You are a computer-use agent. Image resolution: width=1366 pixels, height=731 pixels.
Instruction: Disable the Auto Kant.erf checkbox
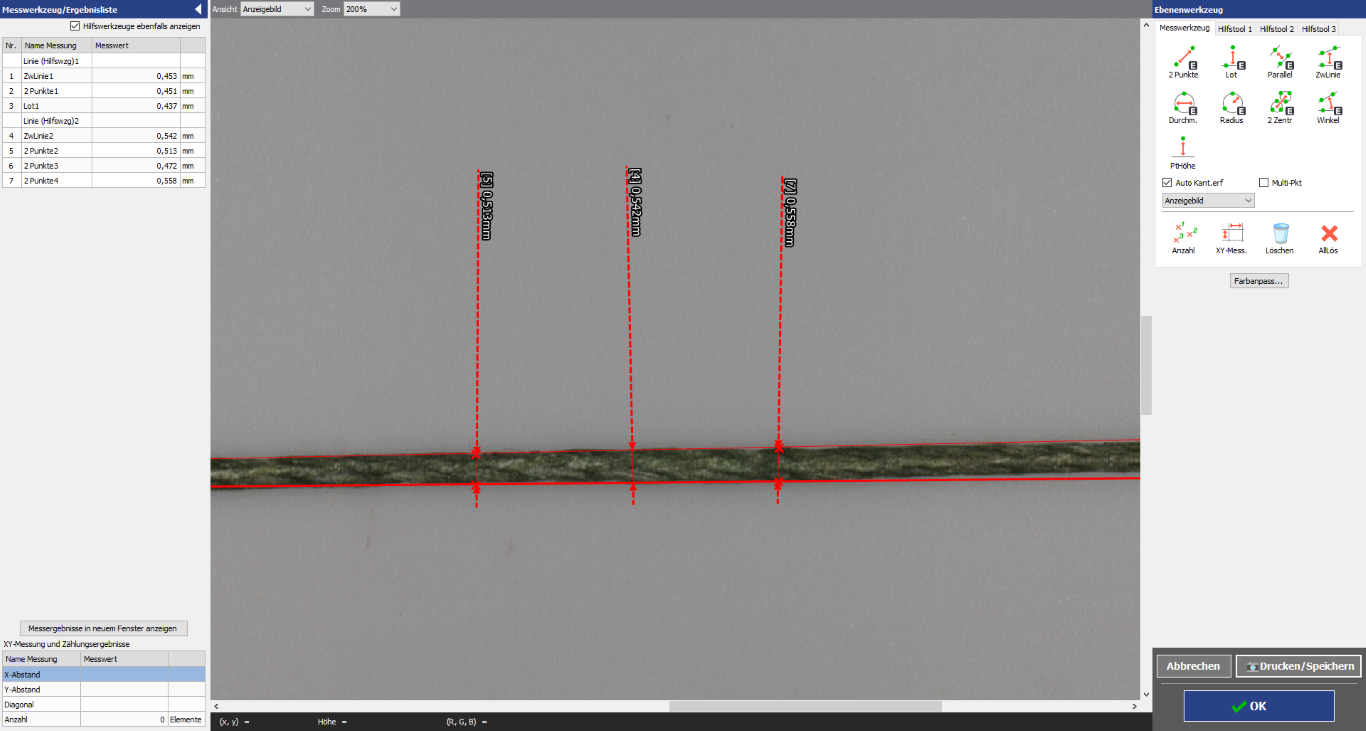[1167, 183]
